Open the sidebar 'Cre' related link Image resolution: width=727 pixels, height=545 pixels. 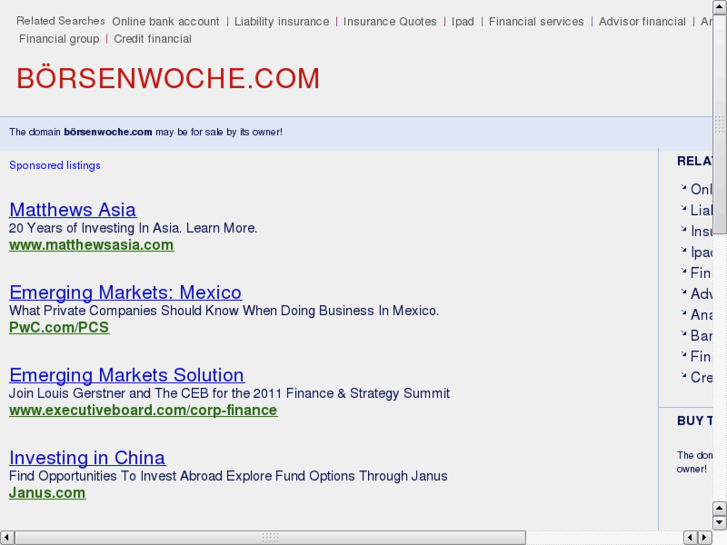tap(701, 378)
